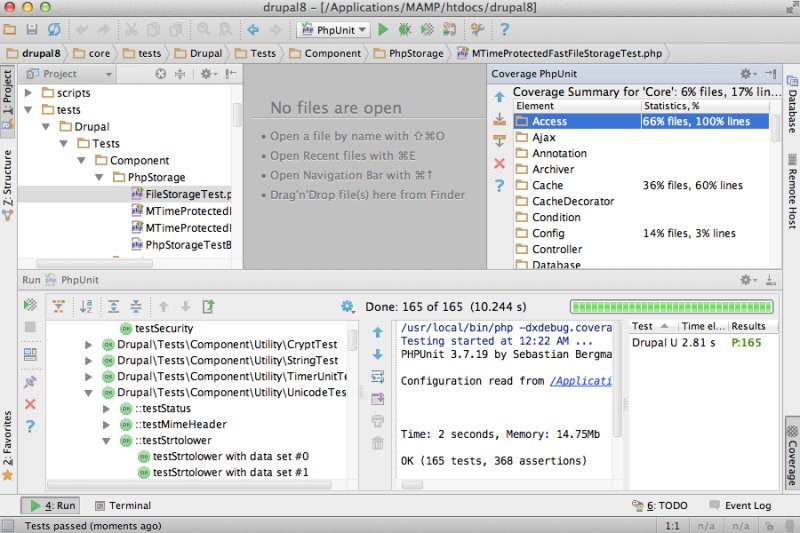Open Coverage PhpUnit panel gear settings
This screenshot has width=800, height=533.
(x=748, y=74)
